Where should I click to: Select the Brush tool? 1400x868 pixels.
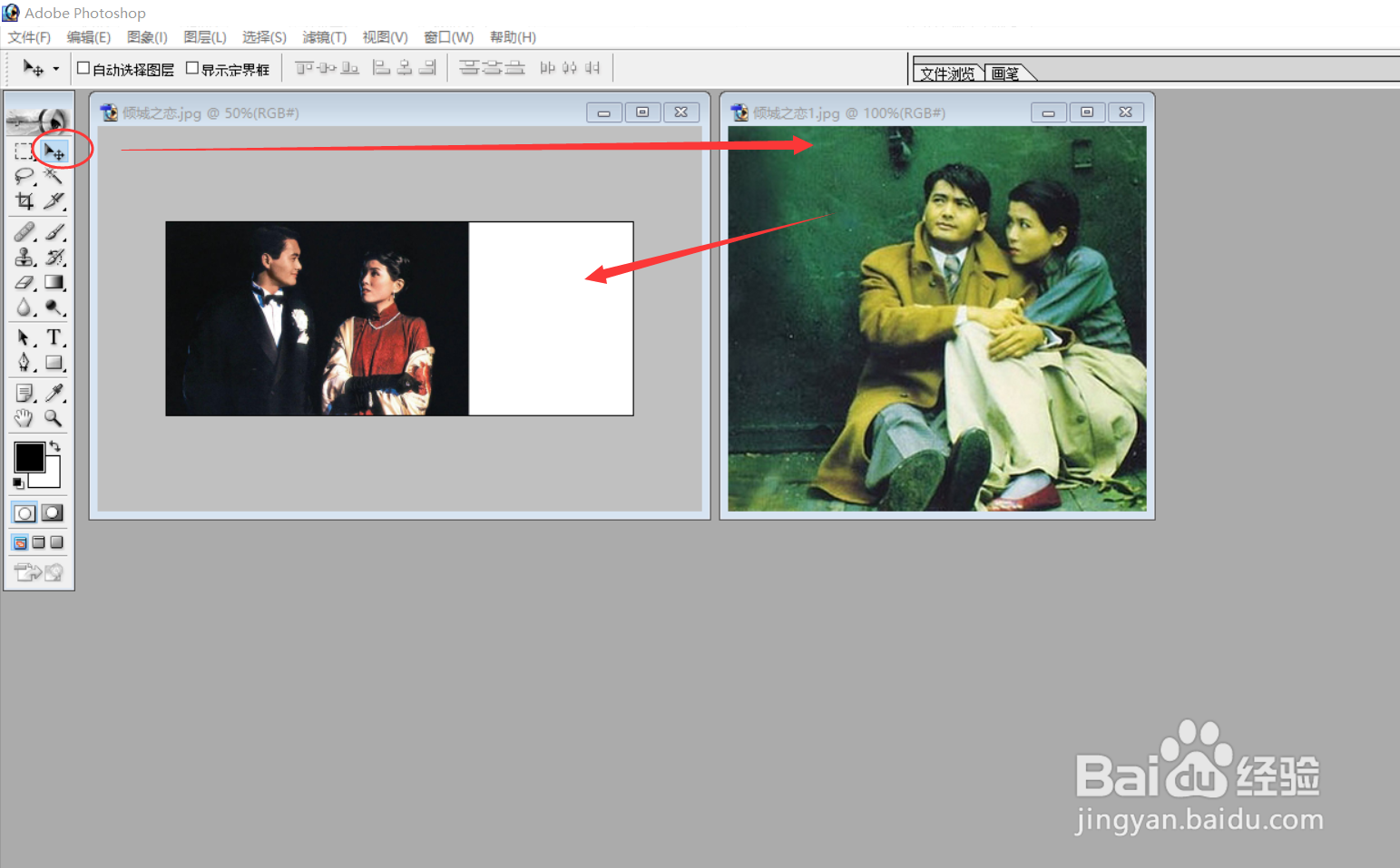pos(54,232)
